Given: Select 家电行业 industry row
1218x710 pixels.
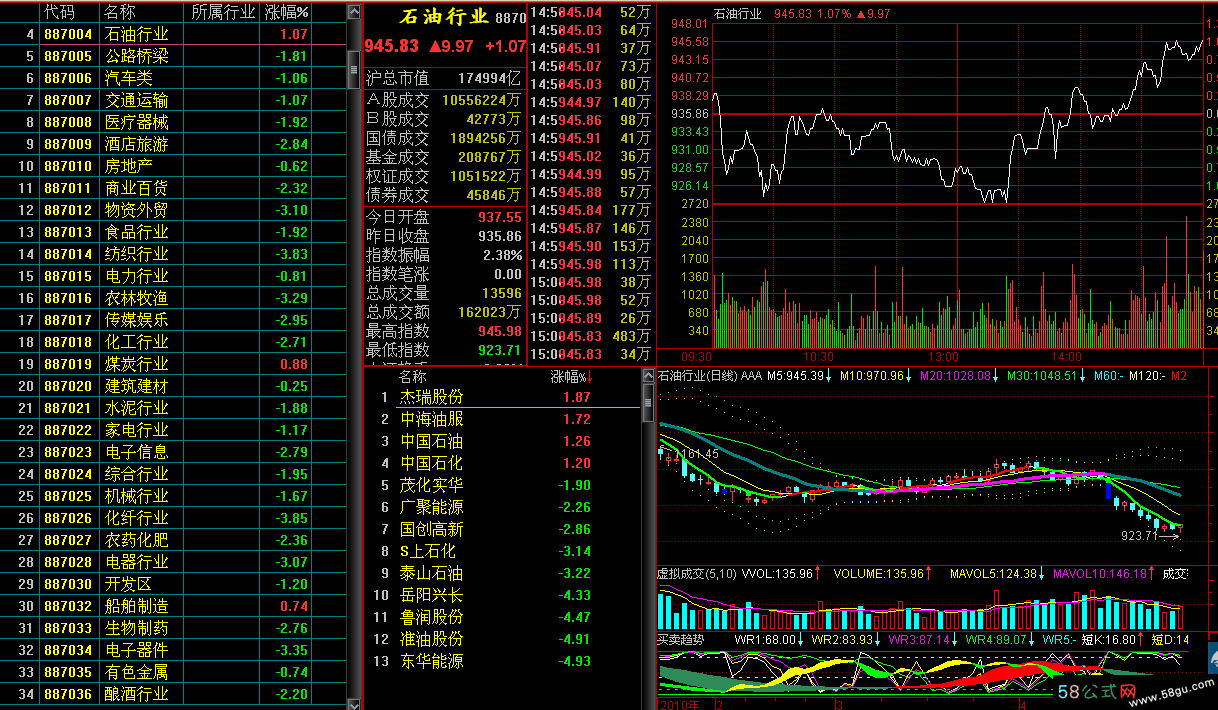Looking at the screenshot, I should (173, 430).
